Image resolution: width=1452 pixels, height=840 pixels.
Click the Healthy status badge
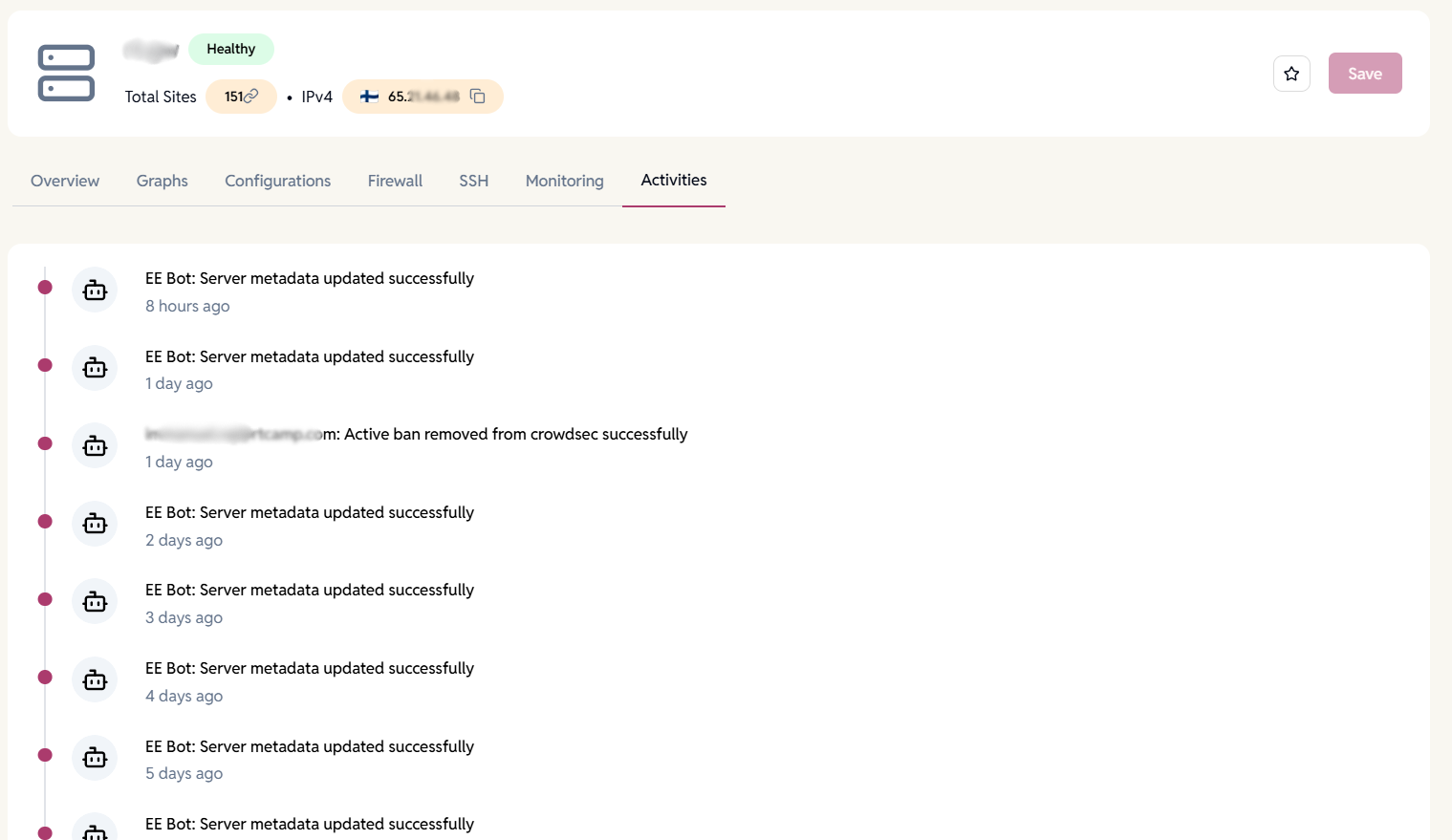pos(230,49)
